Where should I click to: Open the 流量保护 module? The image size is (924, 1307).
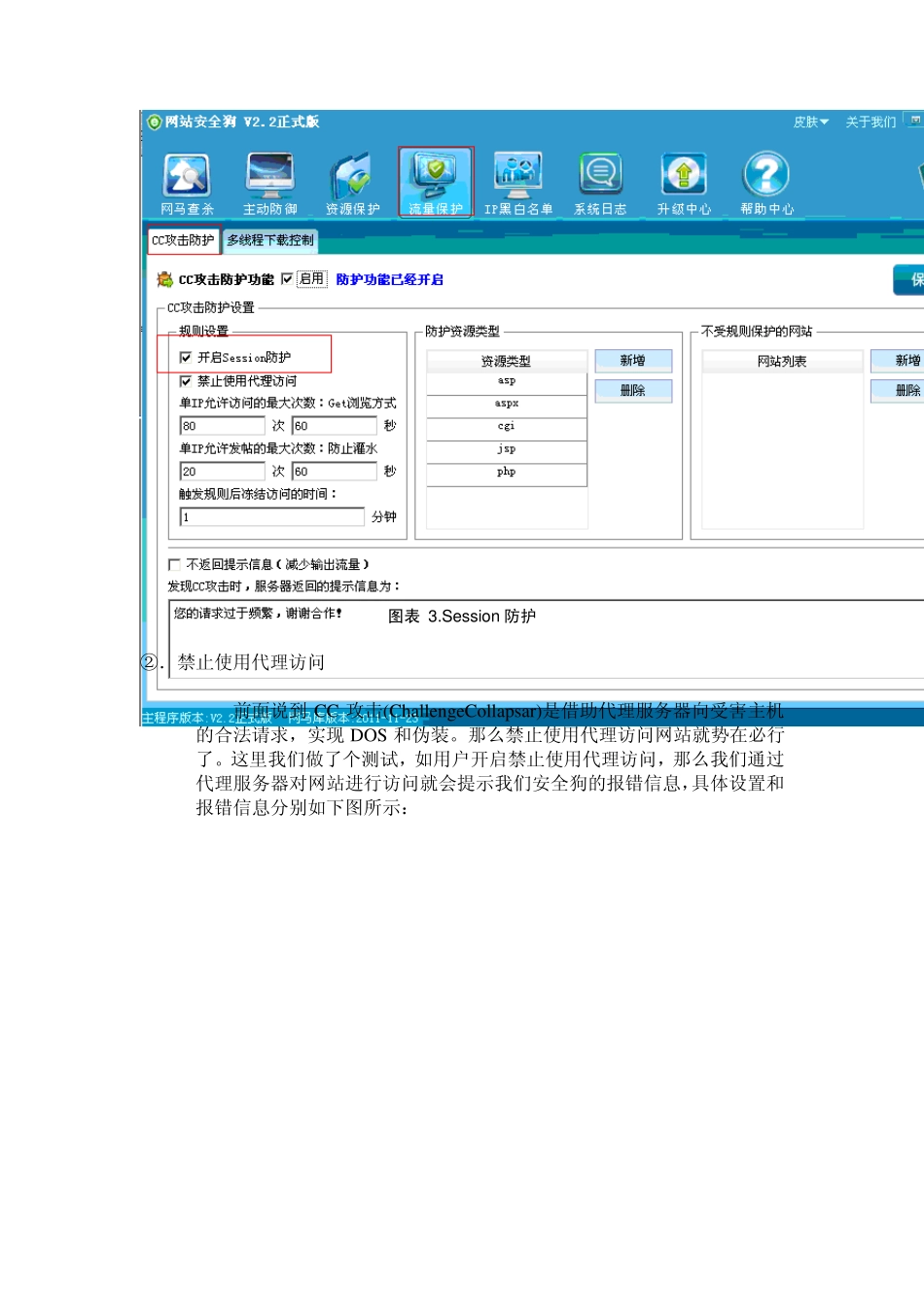tap(436, 183)
